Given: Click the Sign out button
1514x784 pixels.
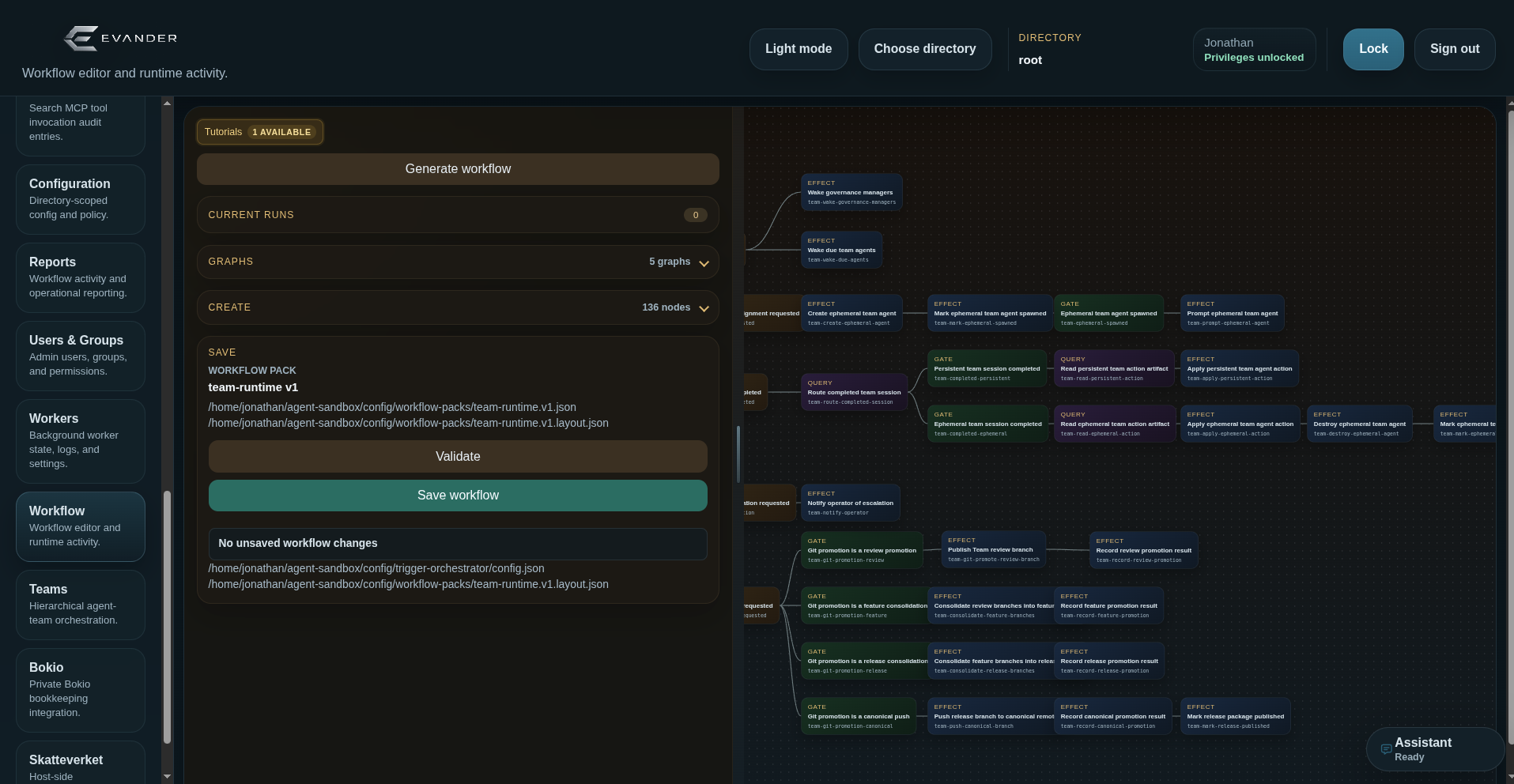Looking at the screenshot, I should coord(1455,49).
